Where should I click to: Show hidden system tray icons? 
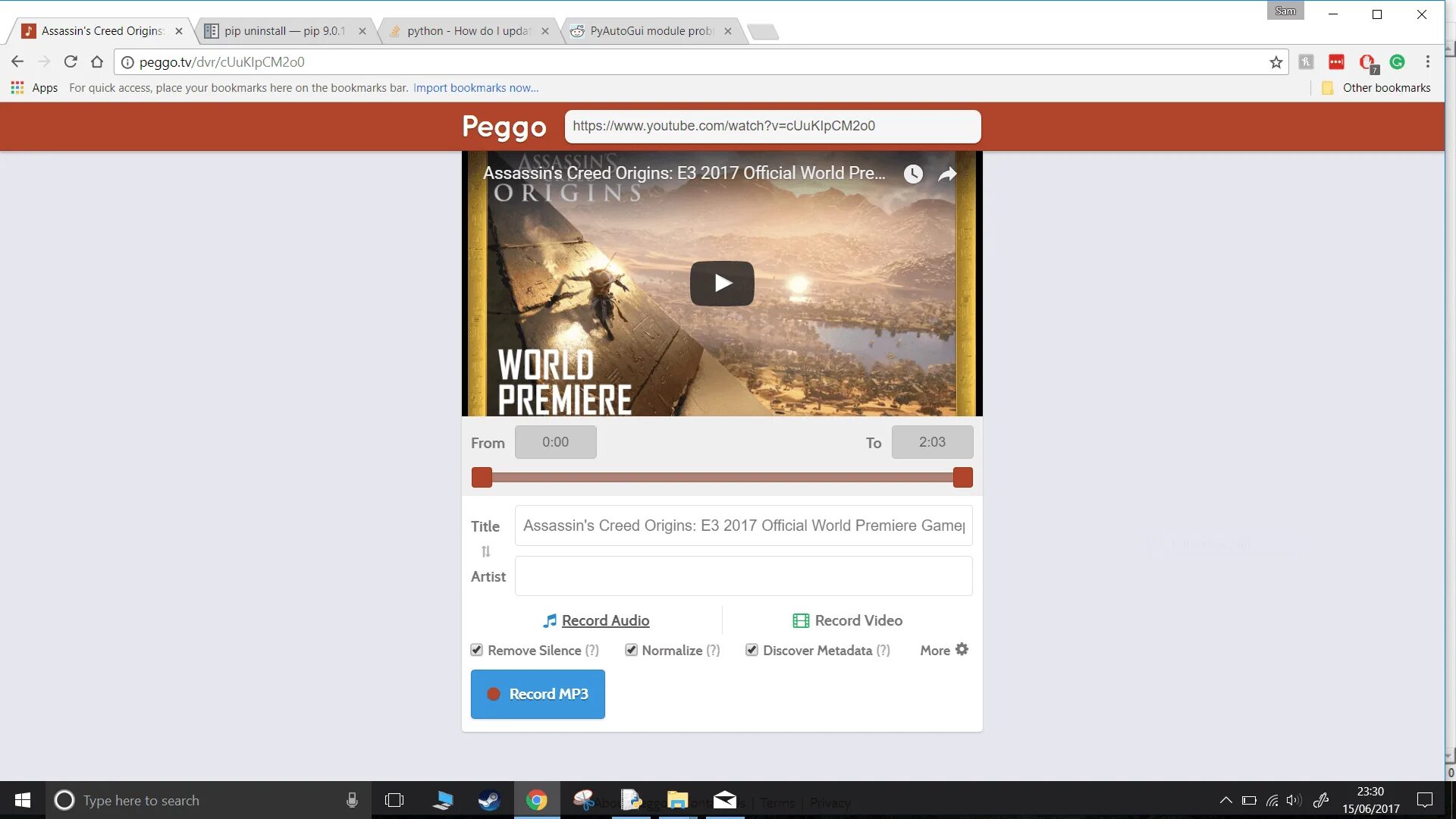1225,800
